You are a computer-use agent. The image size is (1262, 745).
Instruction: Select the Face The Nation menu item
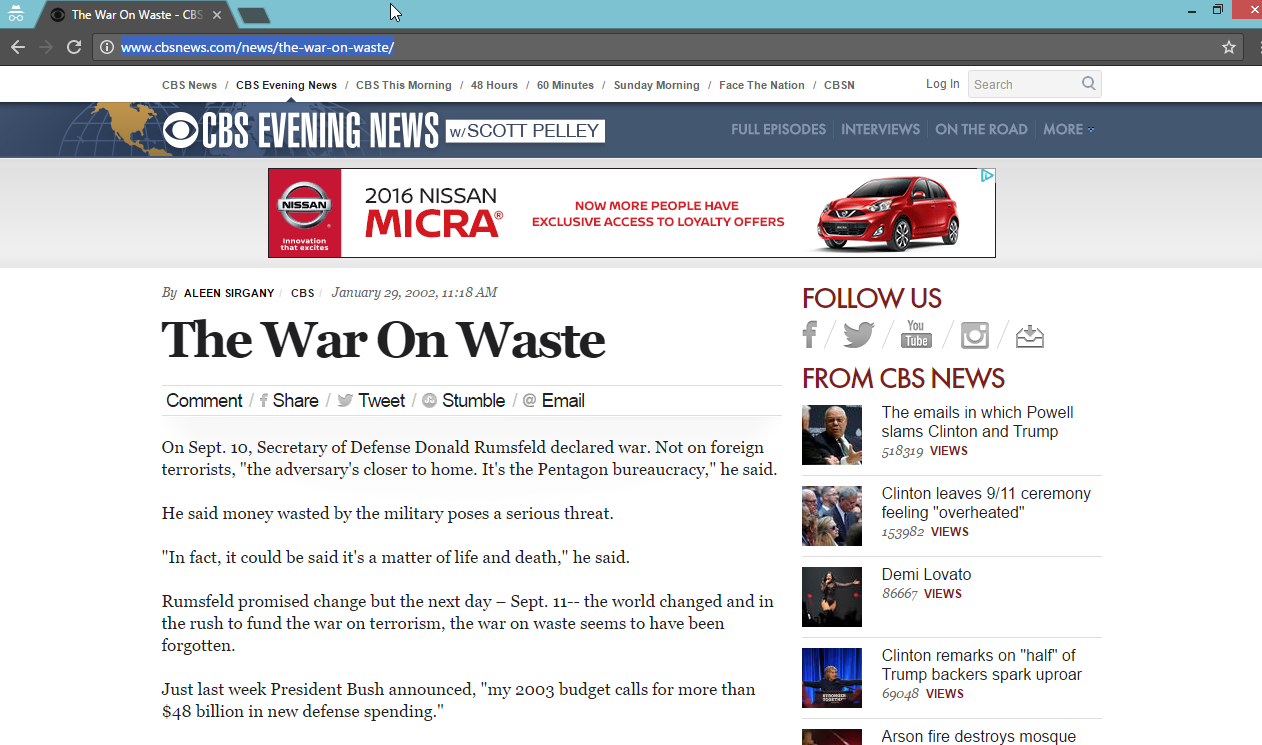pyautogui.click(x=761, y=85)
